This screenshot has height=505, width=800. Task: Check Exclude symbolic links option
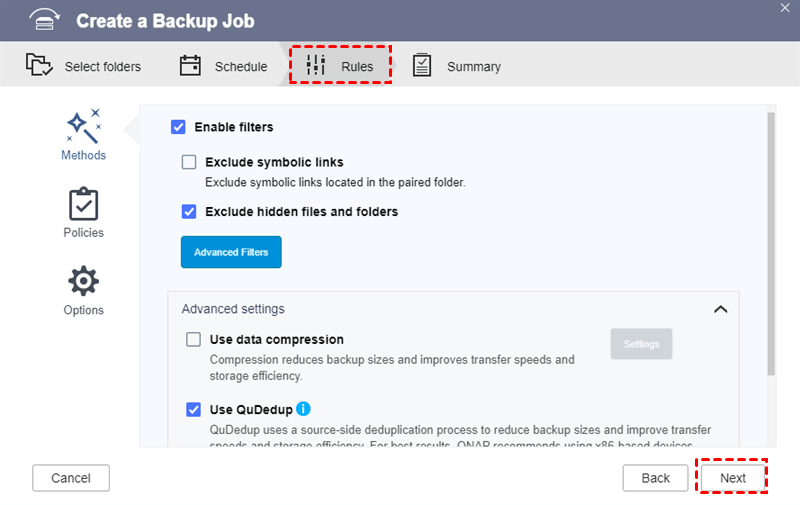(x=189, y=162)
